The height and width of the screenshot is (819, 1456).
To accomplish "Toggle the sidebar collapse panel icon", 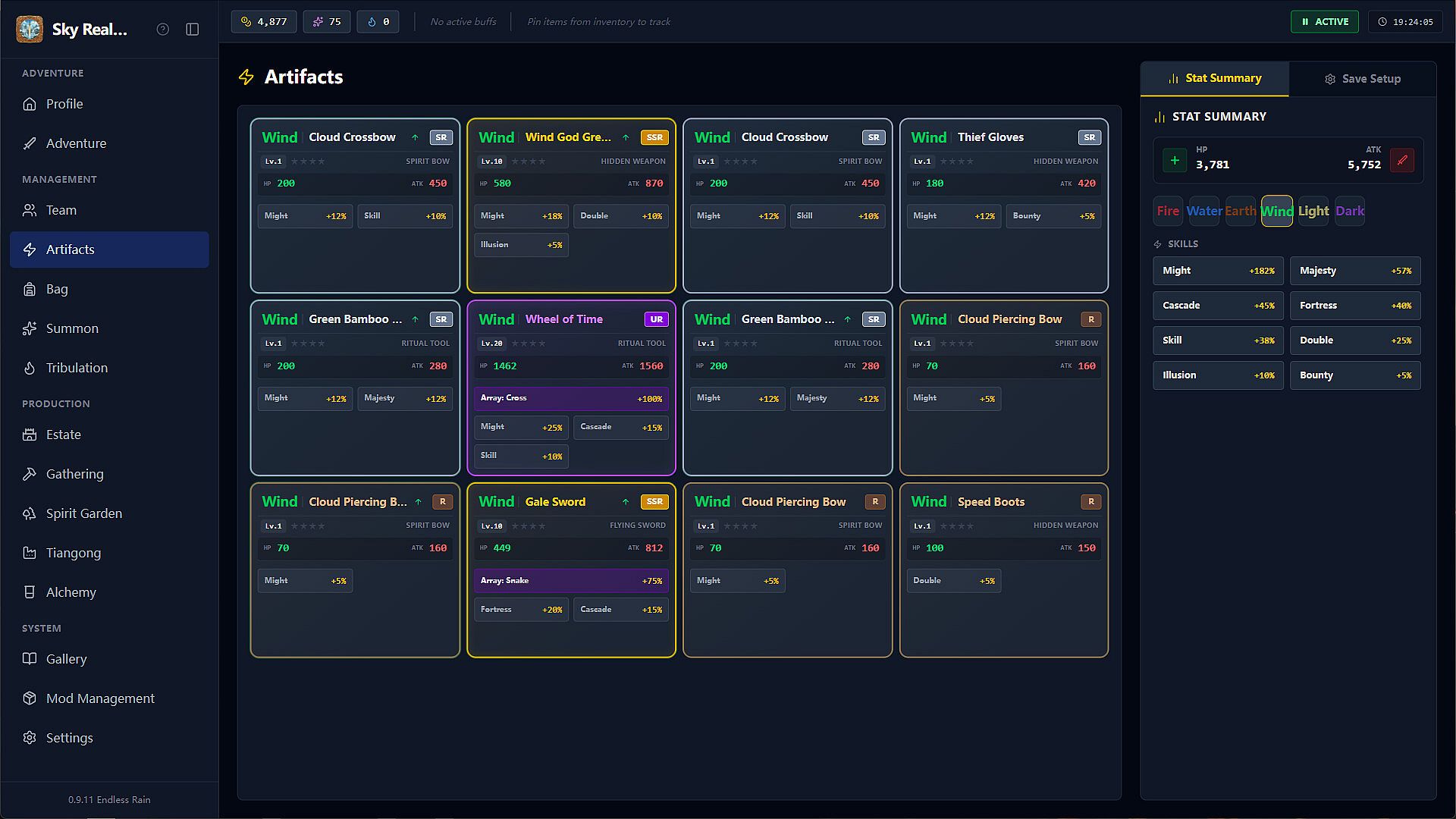I will coord(193,29).
